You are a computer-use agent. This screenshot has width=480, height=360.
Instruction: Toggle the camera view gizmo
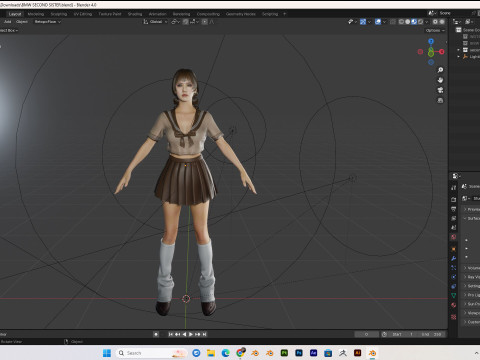[440, 90]
